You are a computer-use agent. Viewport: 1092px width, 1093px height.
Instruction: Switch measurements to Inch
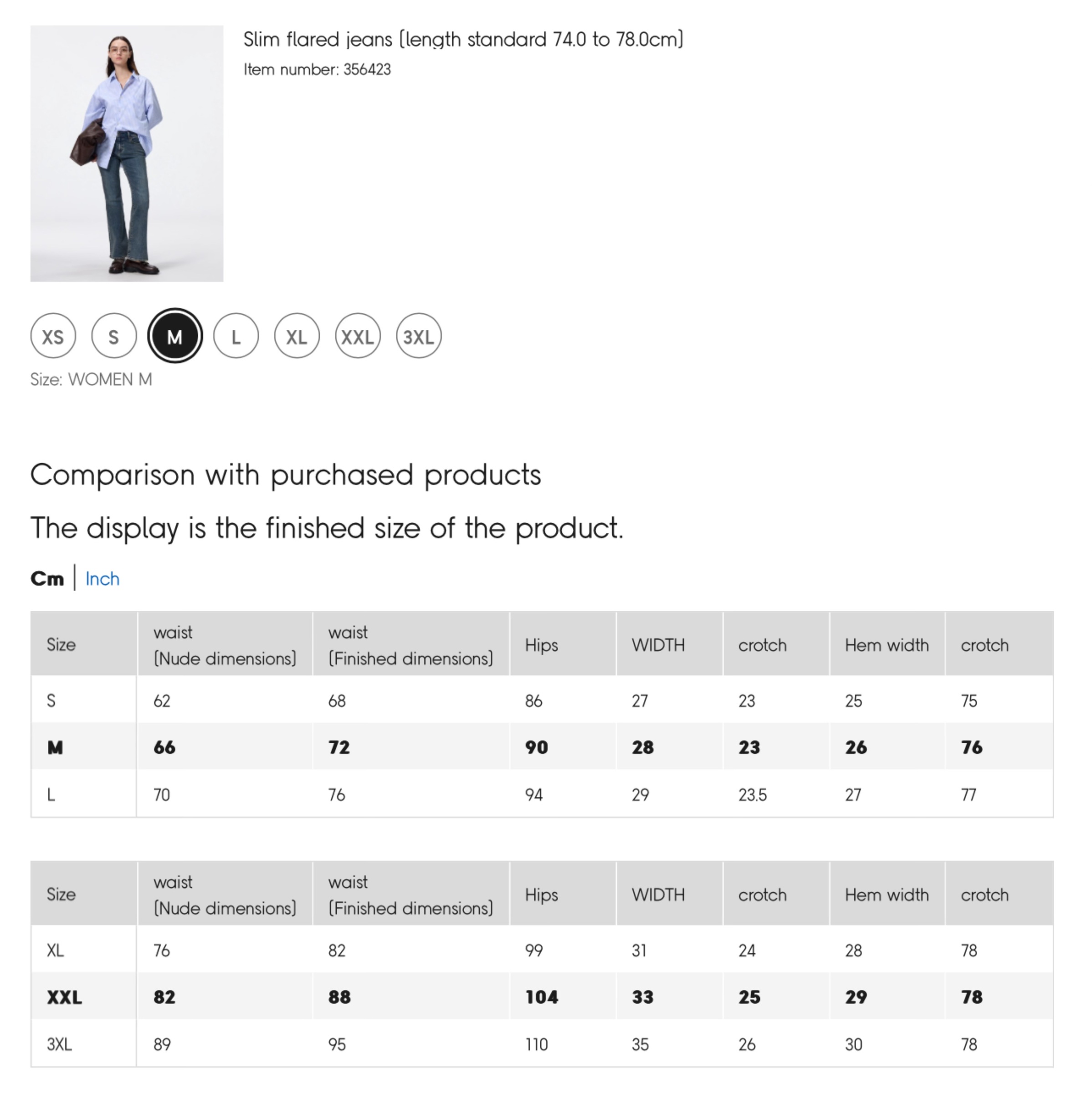pos(103,579)
